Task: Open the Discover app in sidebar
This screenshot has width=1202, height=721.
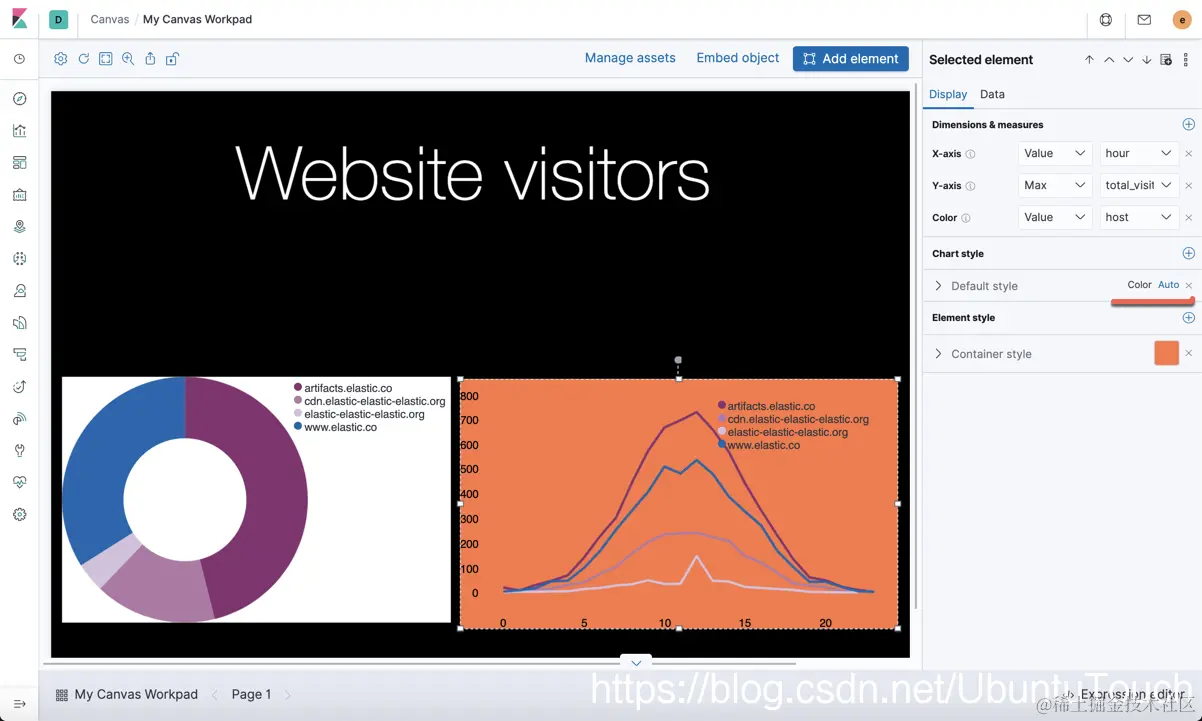Action: click(x=19, y=99)
